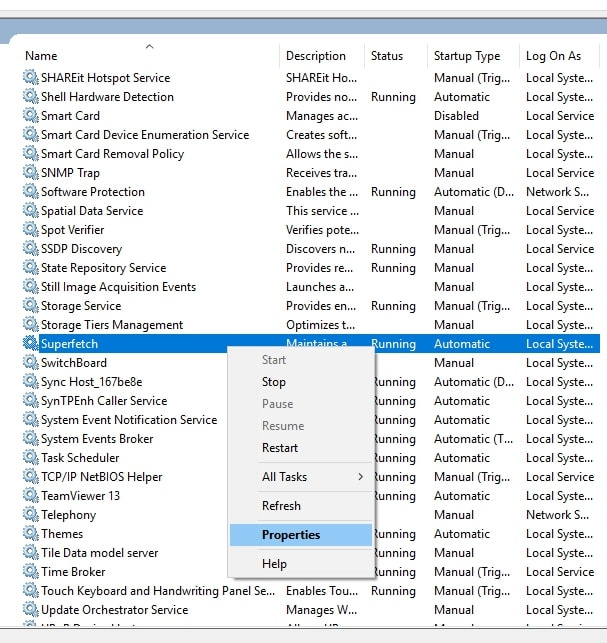
Task: Choose Stop in the context menu
Action: point(274,382)
